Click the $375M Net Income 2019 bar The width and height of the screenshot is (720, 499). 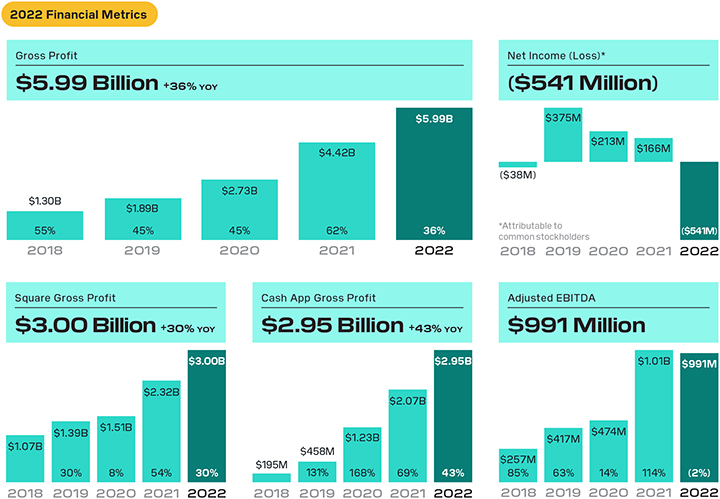click(x=563, y=135)
